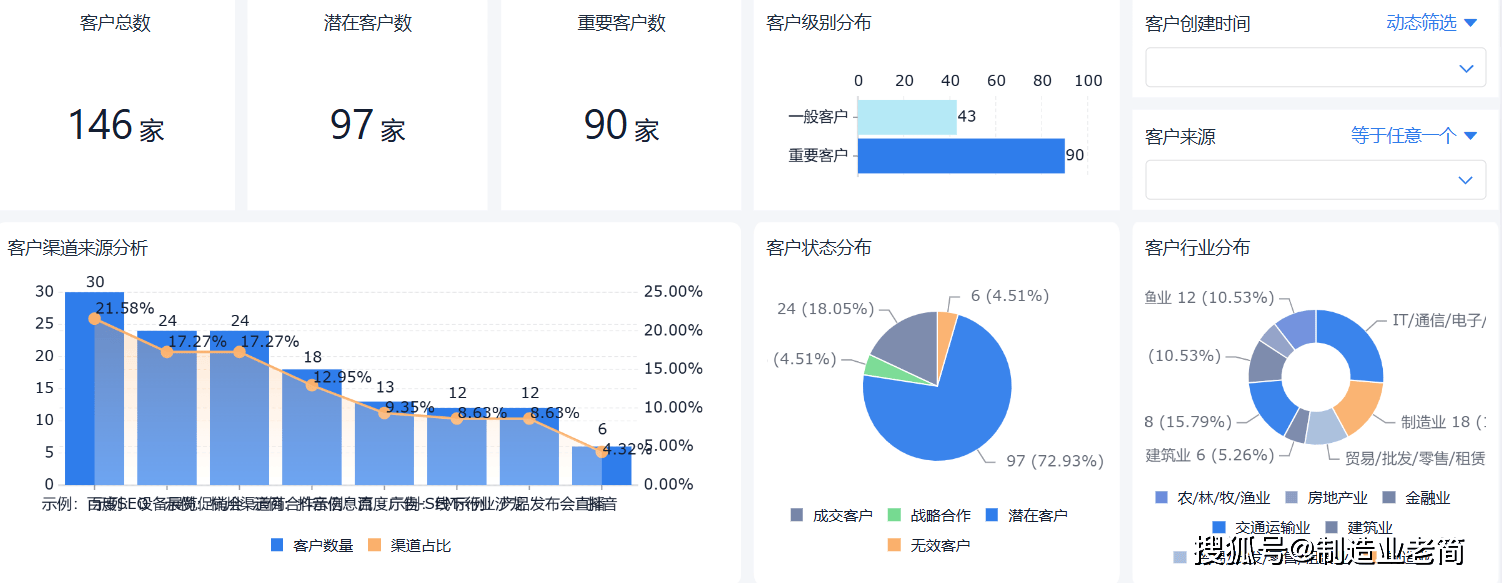Click the 重要客户数 card title
The width and height of the screenshot is (1502, 583).
pyautogui.click(x=622, y=23)
